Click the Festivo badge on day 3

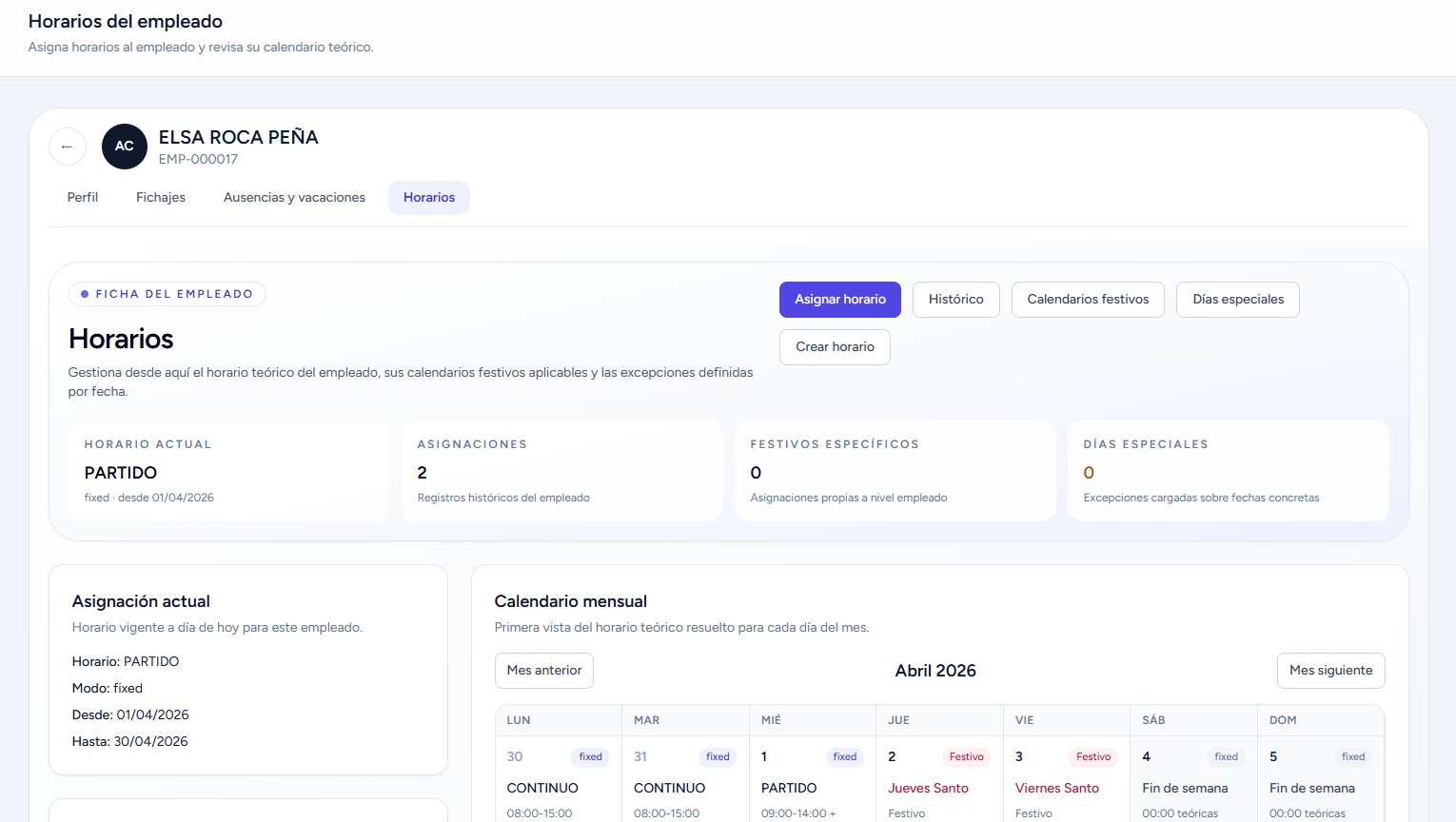pyautogui.click(x=1093, y=757)
